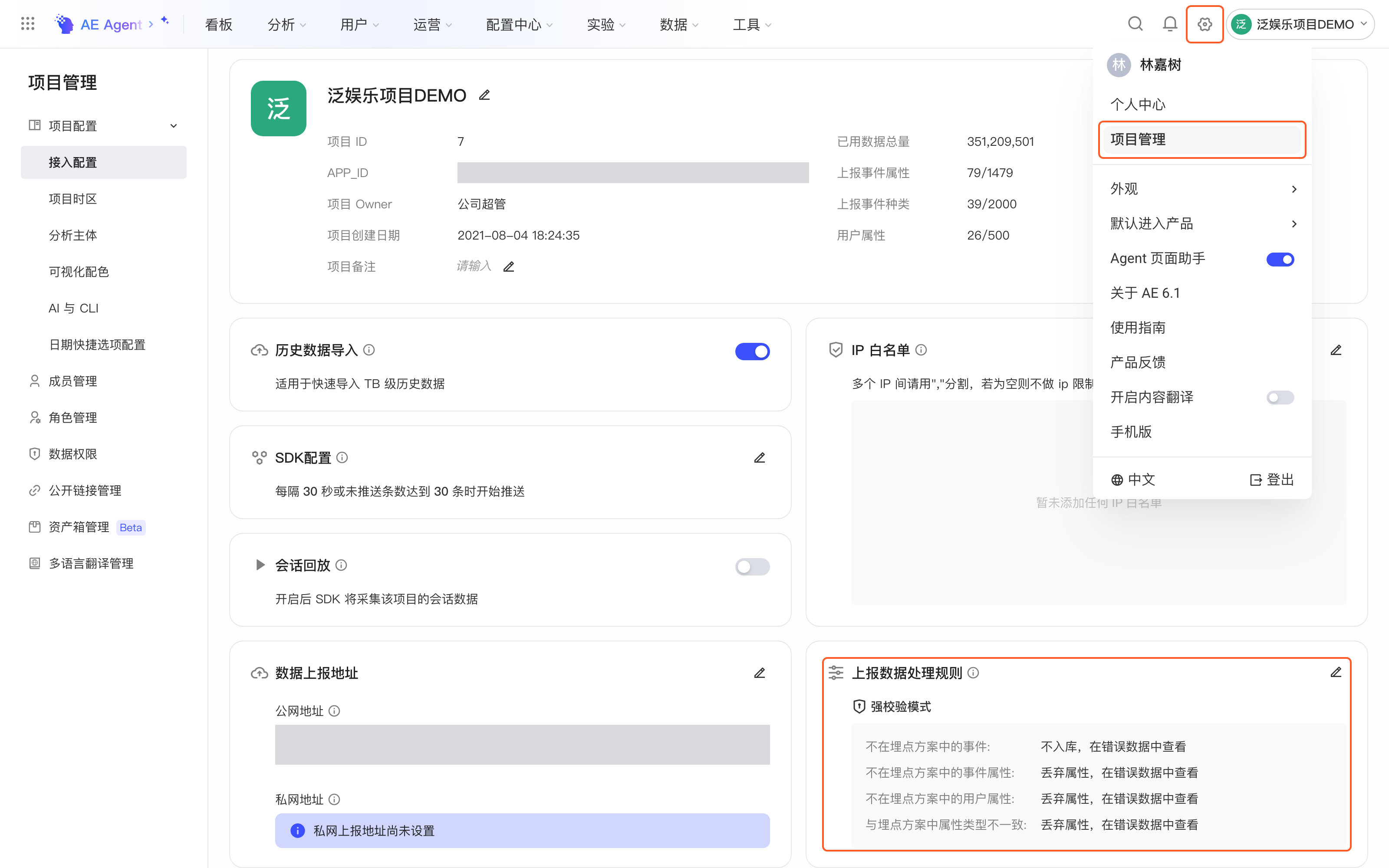The image size is (1389, 868).
Task: Turn on 开启内容翻译 toggle
Action: [x=1280, y=397]
